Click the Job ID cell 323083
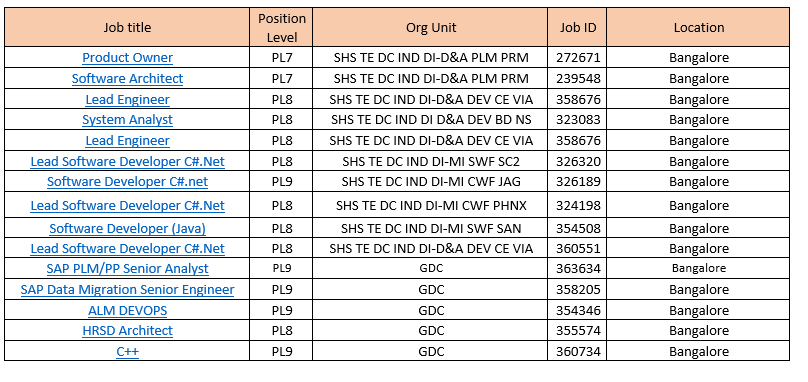Viewport: 808px width, 382px height. tap(578, 120)
